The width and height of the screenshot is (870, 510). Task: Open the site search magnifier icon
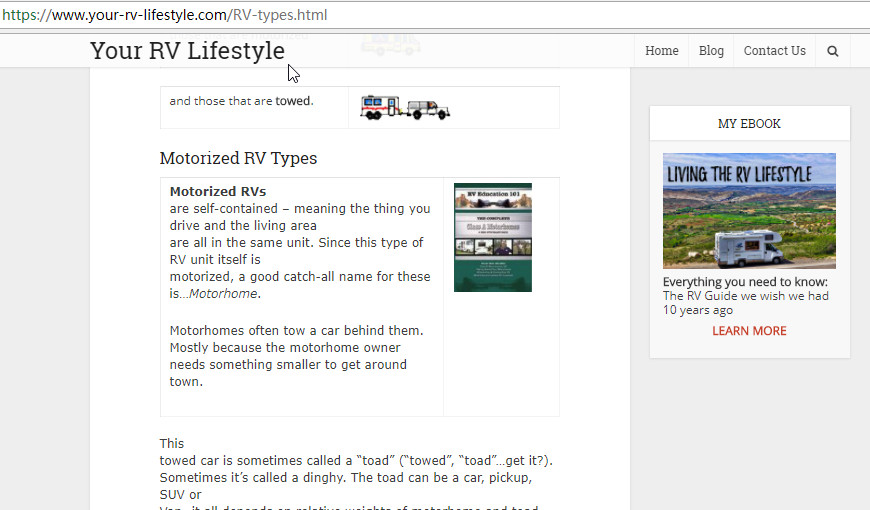tap(832, 51)
